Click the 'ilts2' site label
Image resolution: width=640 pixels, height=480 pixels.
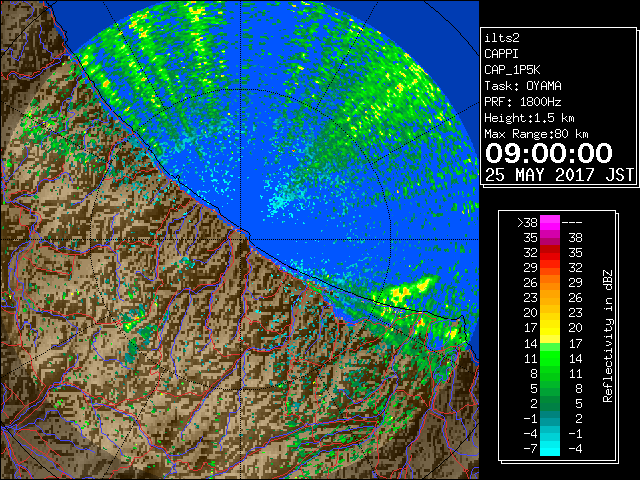(x=502, y=38)
